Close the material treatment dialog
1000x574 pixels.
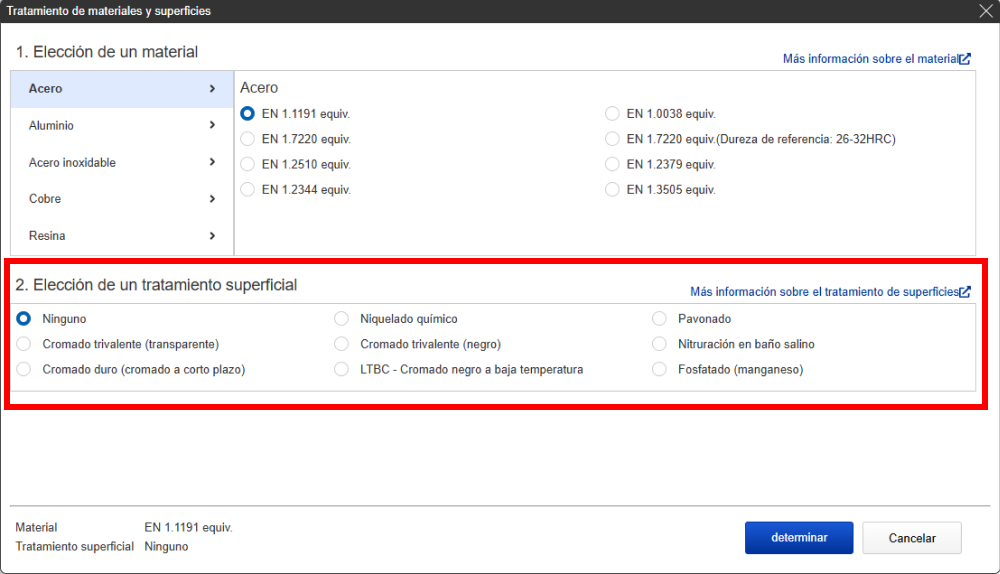point(985,11)
